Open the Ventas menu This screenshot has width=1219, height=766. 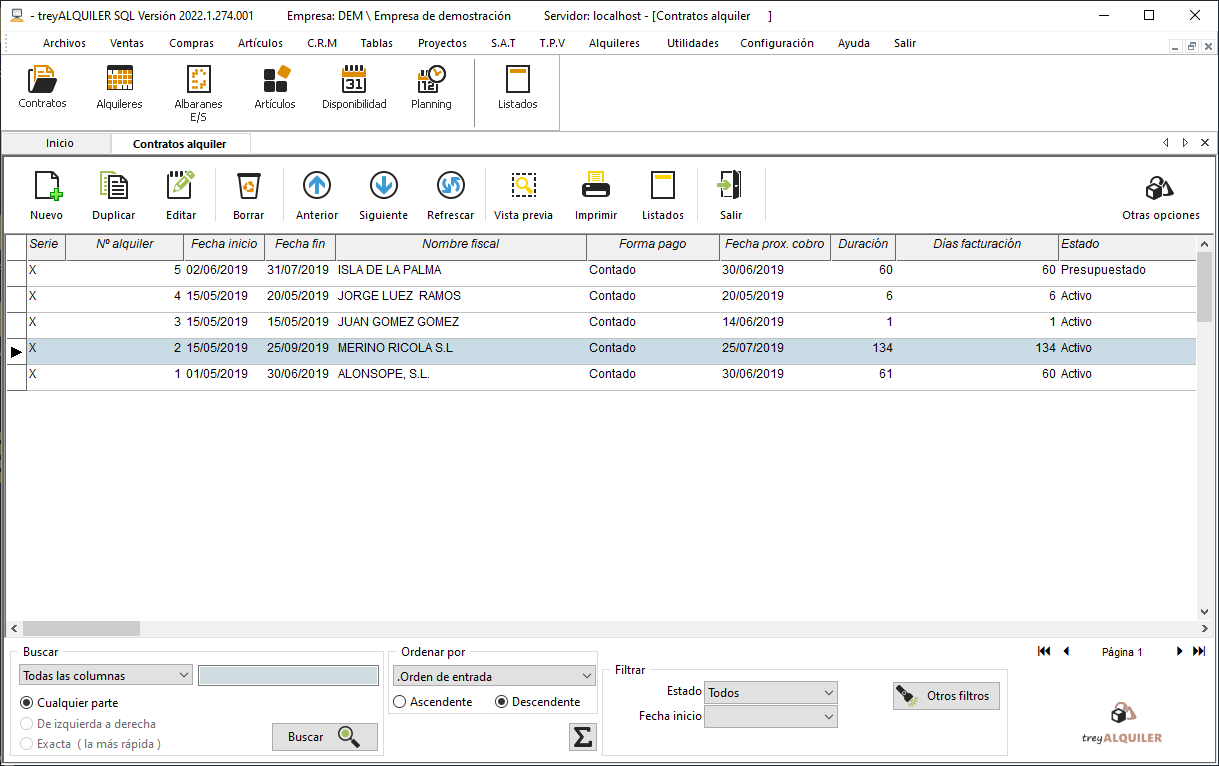coord(127,43)
